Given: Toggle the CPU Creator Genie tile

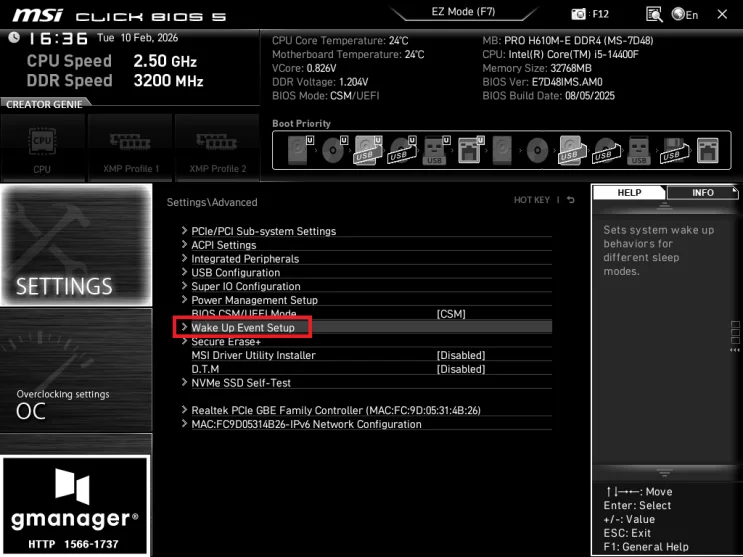Looking at the screenshot, I should [x=42, y=147].
